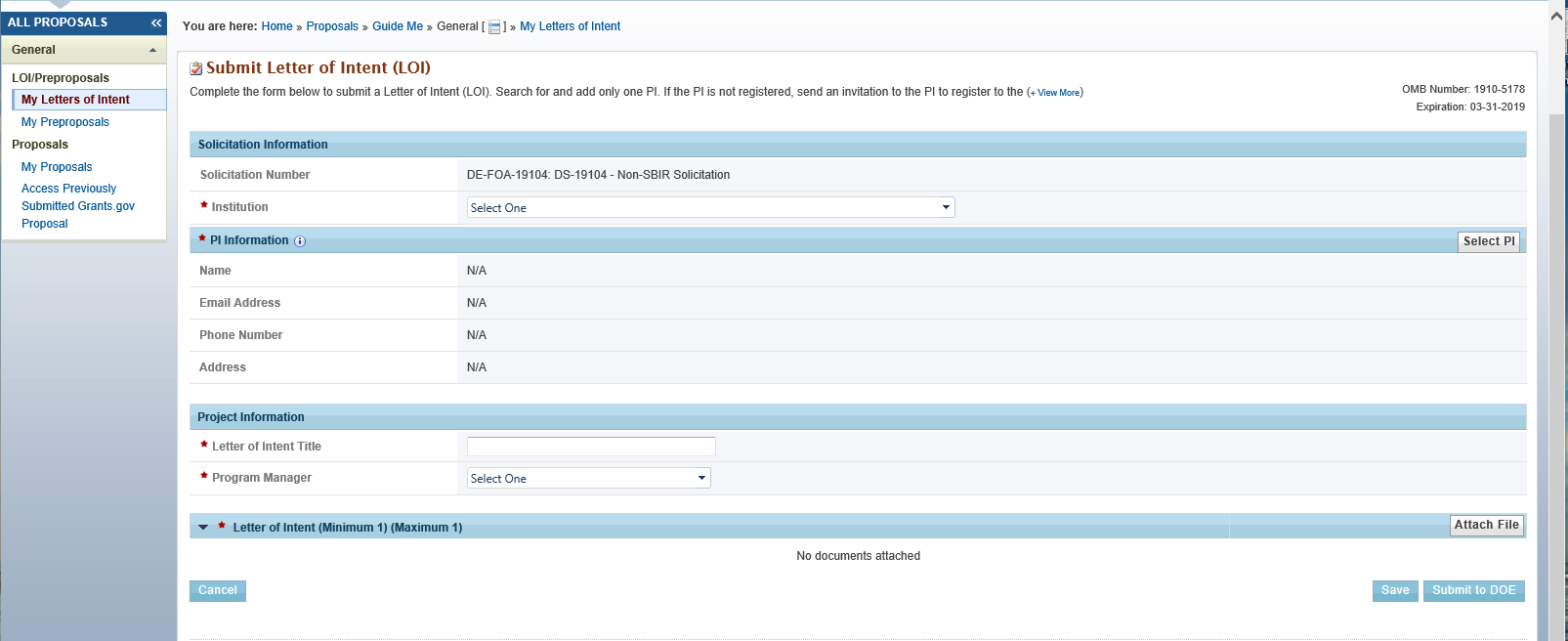Open My Preproposals from the sidebar
The width and height of the screenshot is (1568, 641).
click(65, 122)
